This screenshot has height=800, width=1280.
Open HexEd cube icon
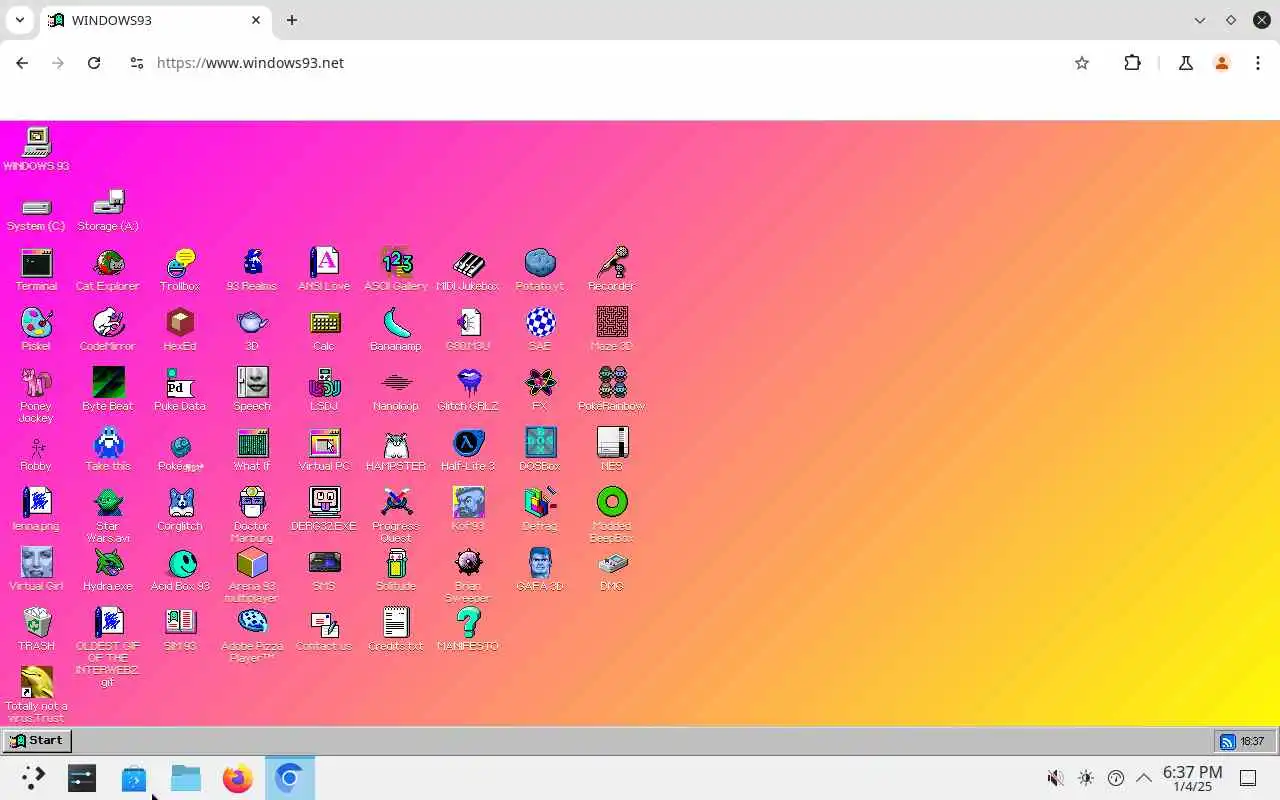tap(180, 330)
